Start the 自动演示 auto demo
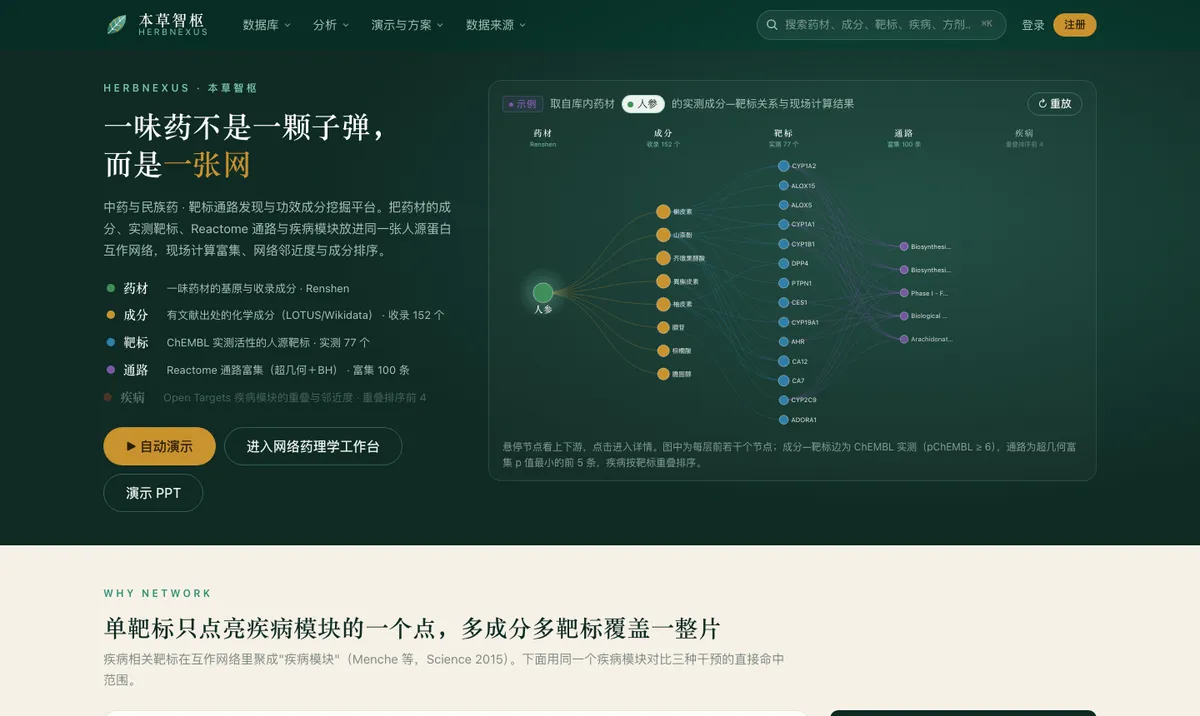 tap(160, 446)
